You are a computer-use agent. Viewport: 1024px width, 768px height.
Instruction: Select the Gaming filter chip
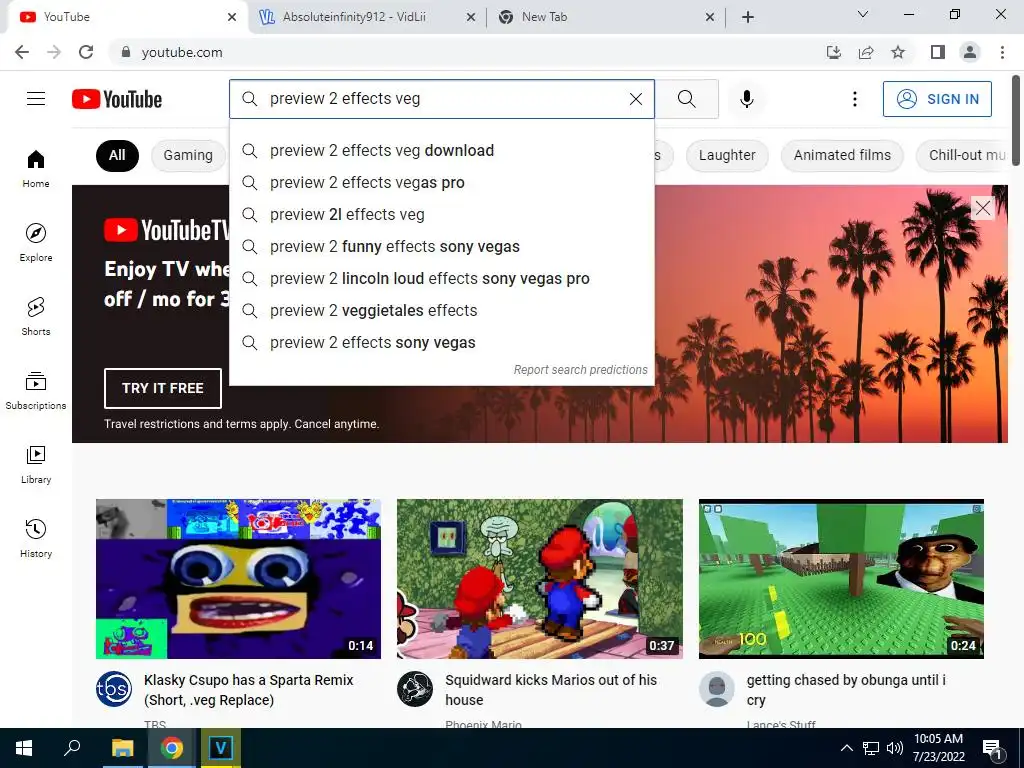[188, 155]
